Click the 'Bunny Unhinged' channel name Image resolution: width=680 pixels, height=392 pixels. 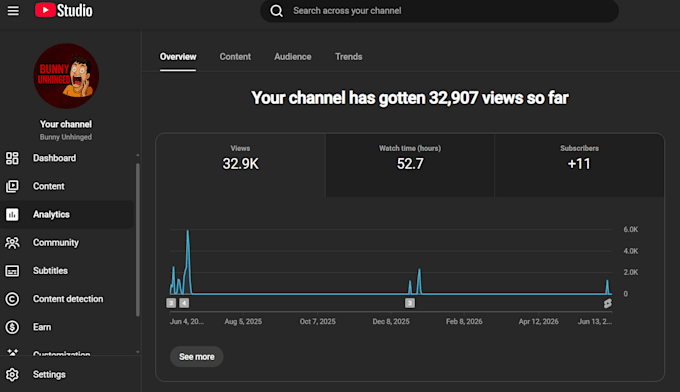66,137
